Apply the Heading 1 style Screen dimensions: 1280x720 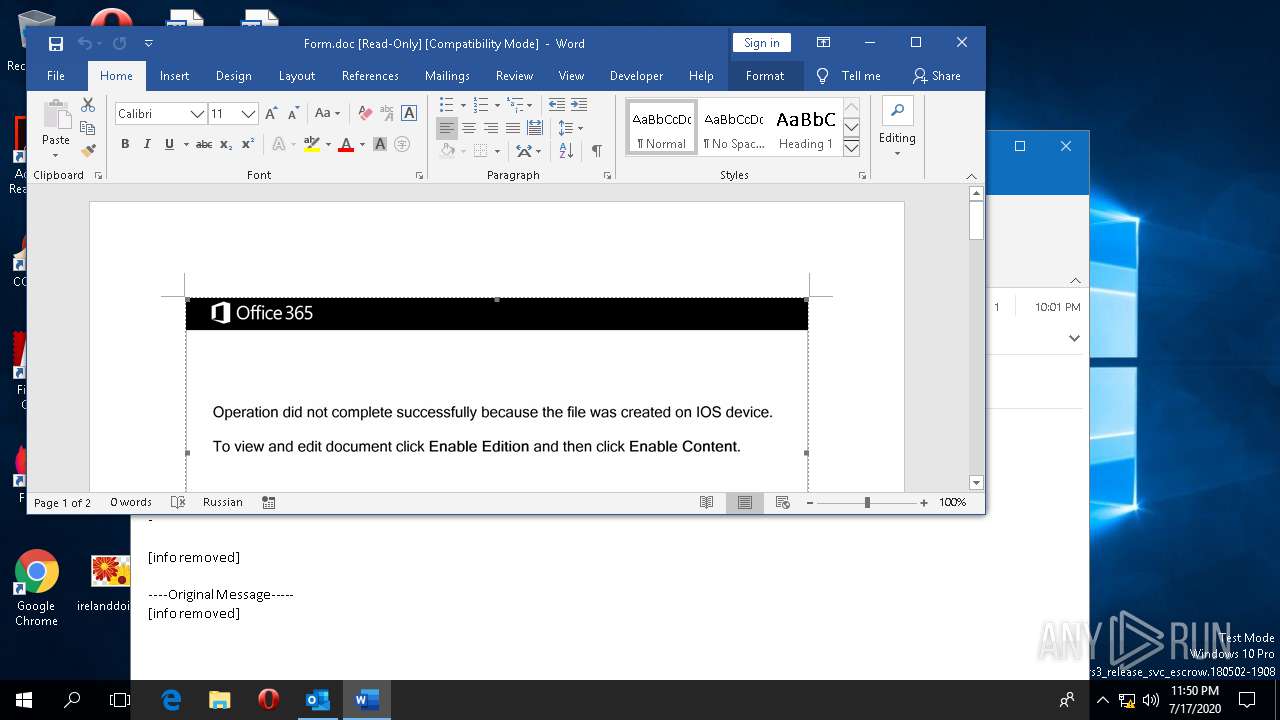click(x=806, y=128)
